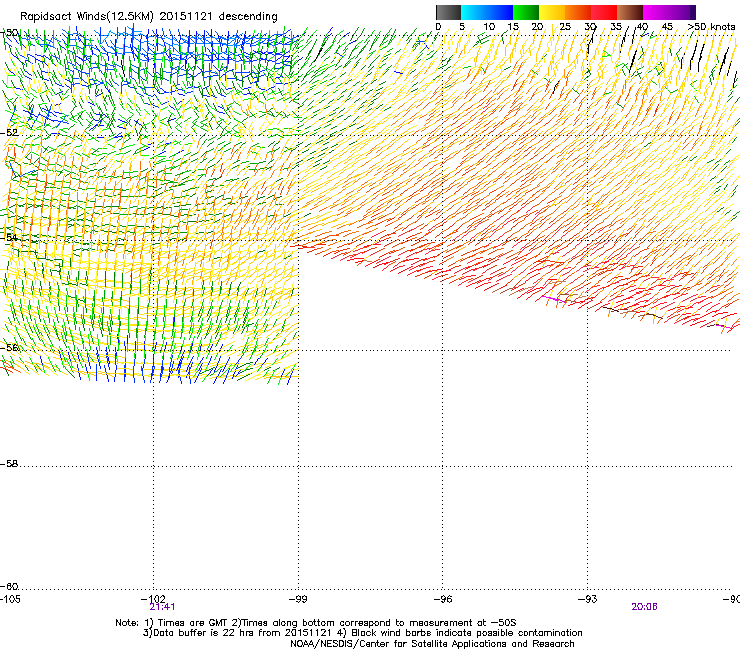The height and width of the screenshot is (650, 740).
Task: Click the orange 25-30 knots legend segment
Action: point(578,12)
